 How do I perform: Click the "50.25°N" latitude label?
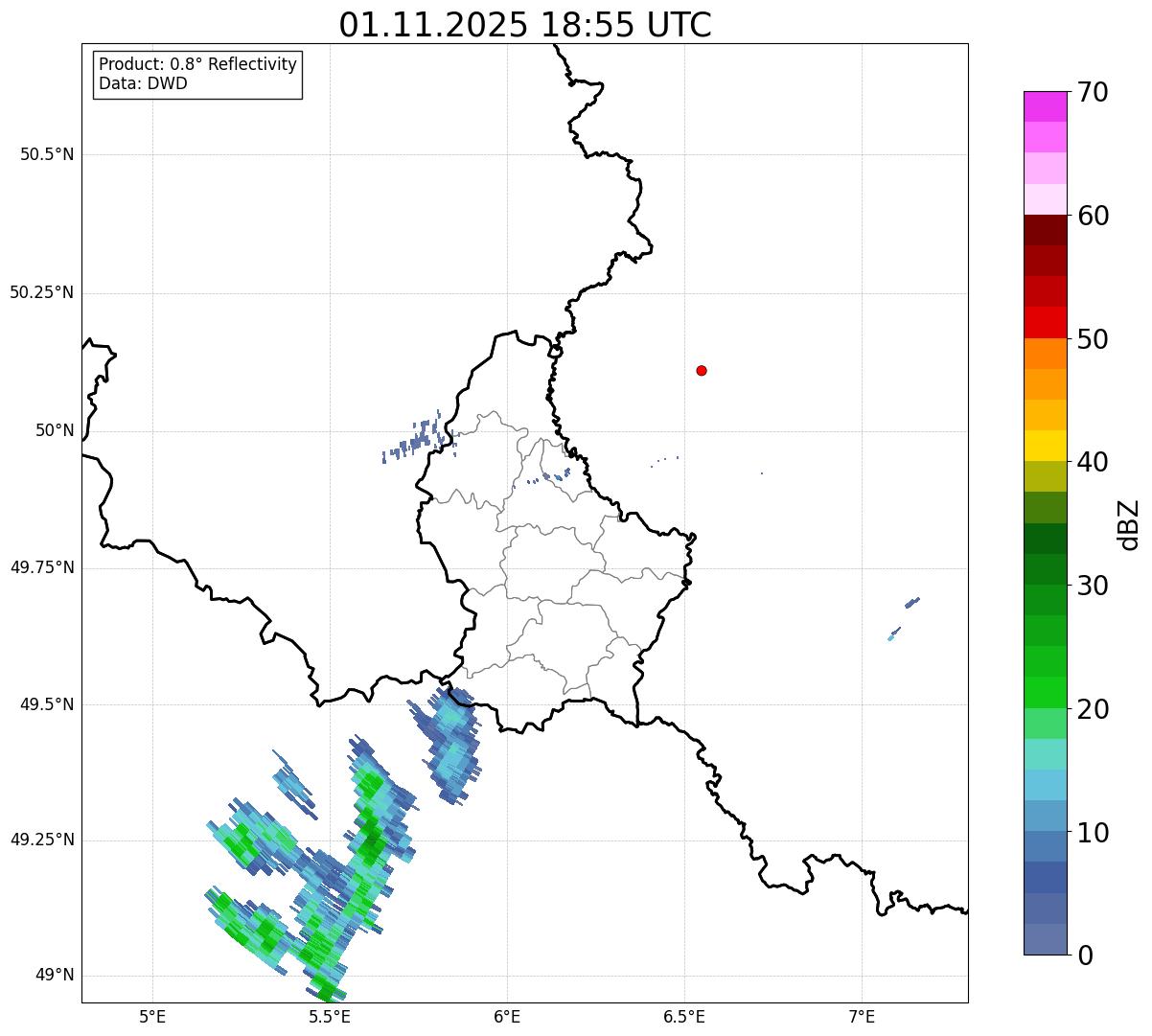coord(42,292)
